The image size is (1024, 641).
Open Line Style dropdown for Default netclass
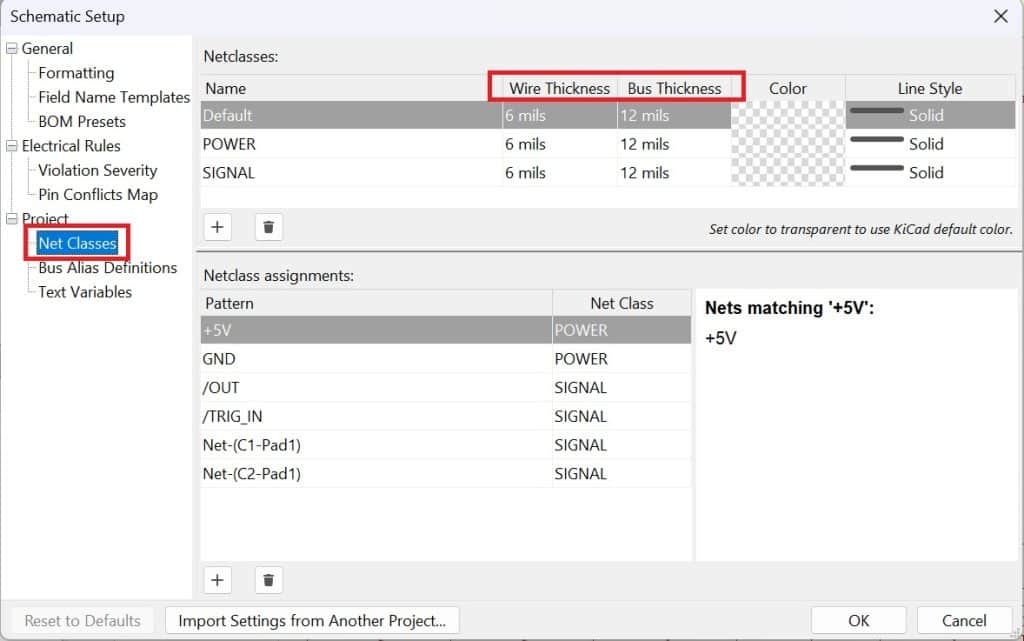(x=930, y=115)
